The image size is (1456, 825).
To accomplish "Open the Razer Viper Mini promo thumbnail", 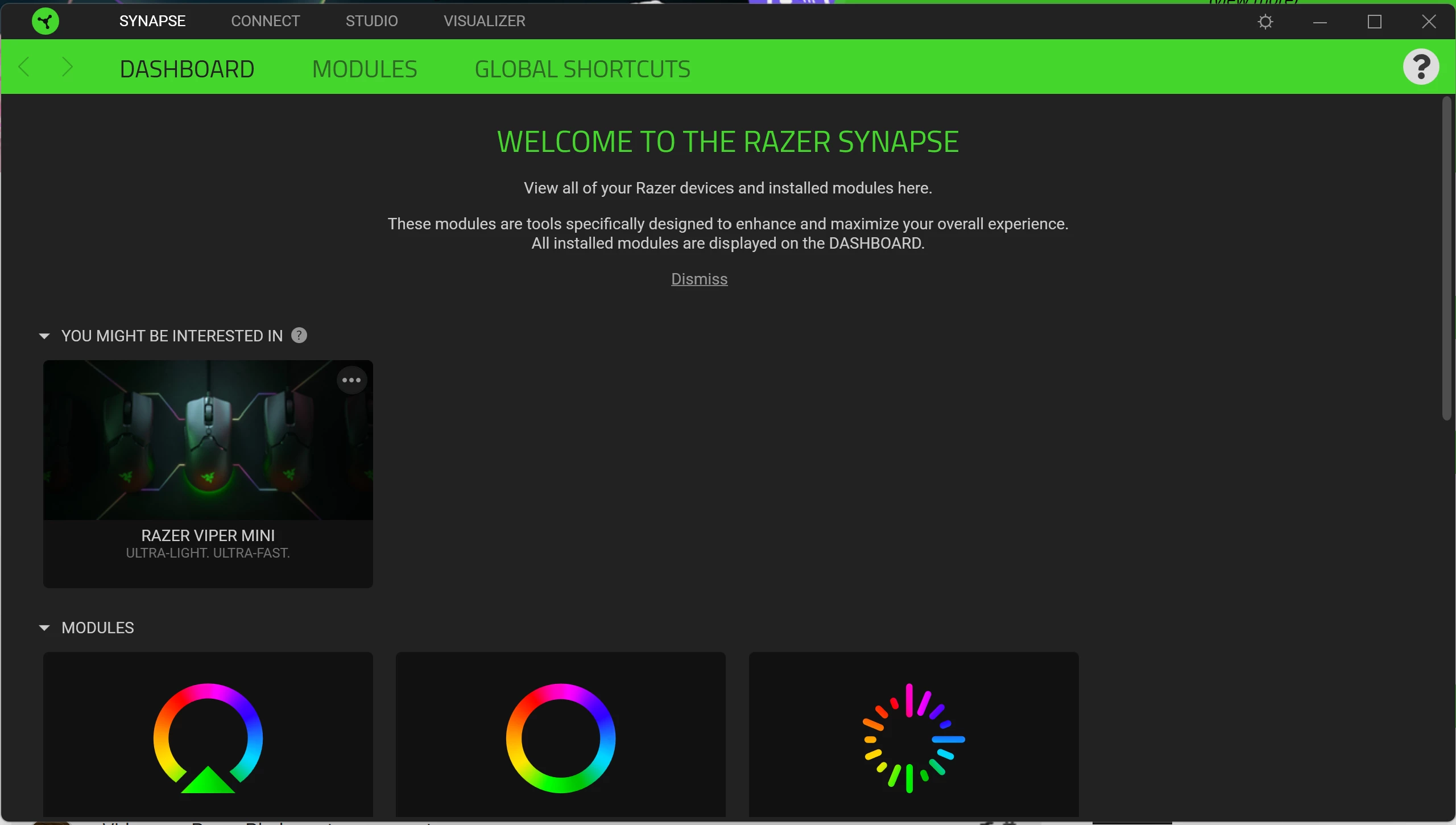I will click(x=208, y=440).
